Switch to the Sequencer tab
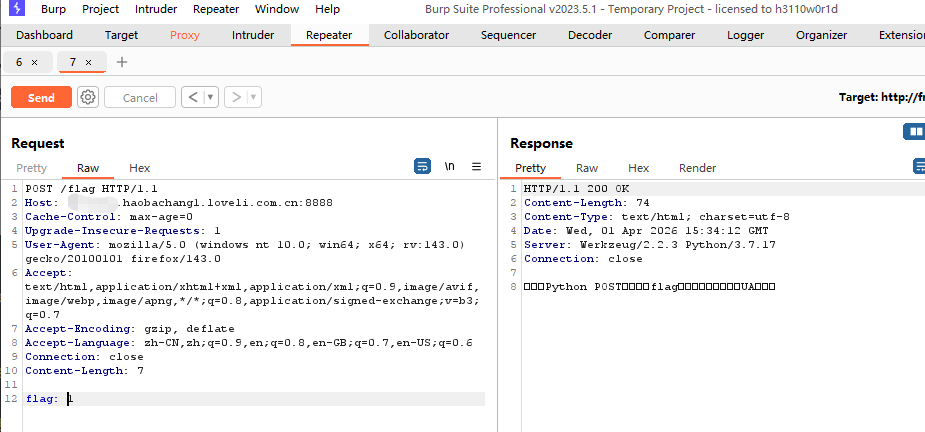This screenshot has width=925, height=432. (x=509, y=35)
